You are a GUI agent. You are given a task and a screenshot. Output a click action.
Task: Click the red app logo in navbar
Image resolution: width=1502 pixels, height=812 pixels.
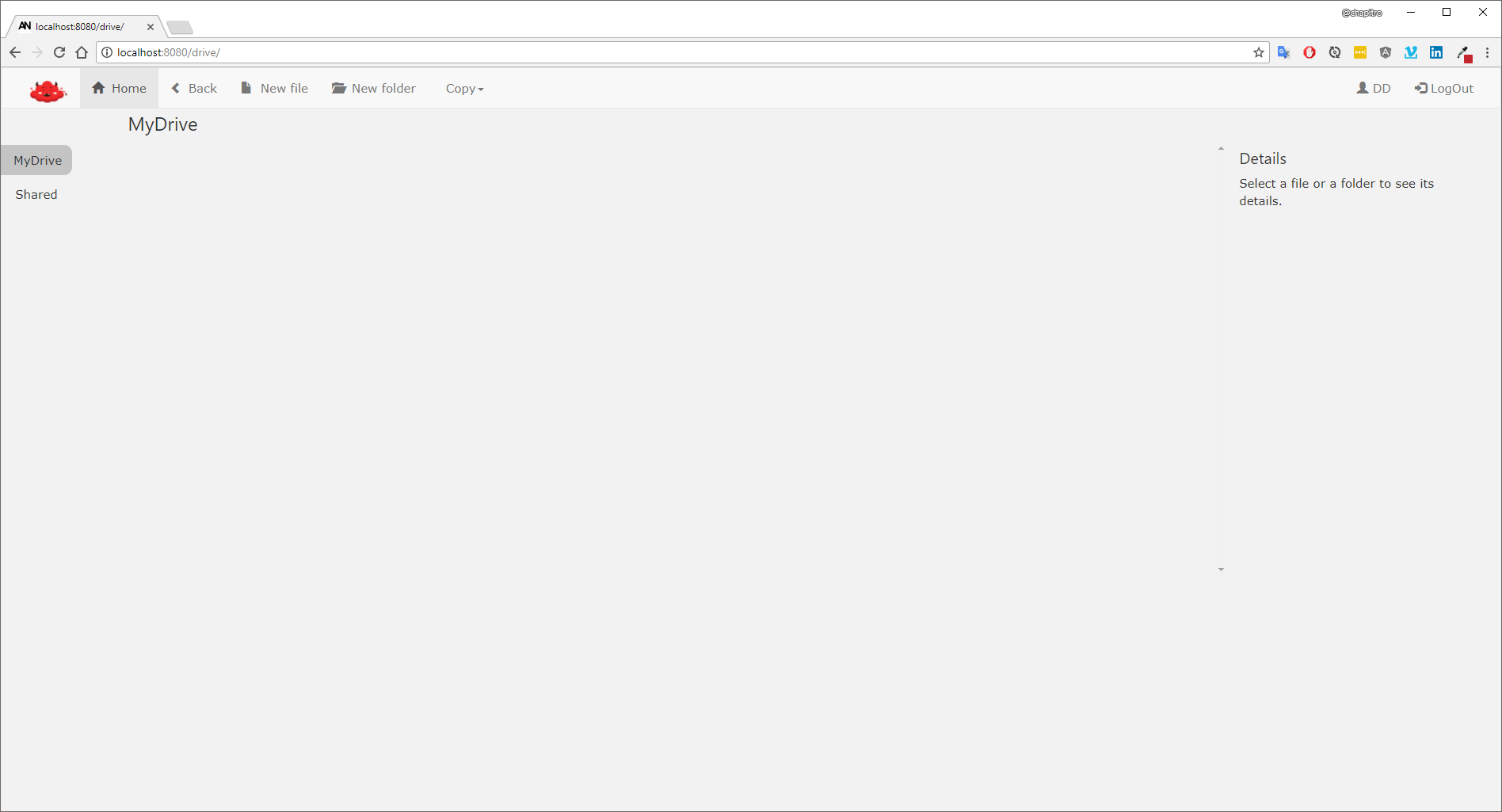[48, 90]
